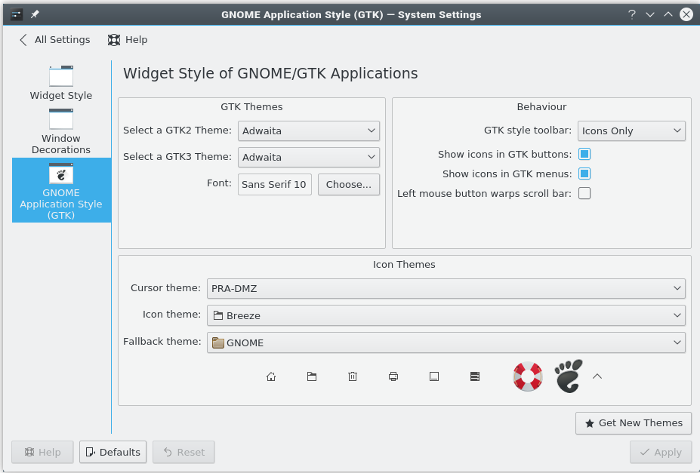Screen dimensions: 700x473
Task: Enable Left mouse button warps scroll bar
Action: [584, 193]
